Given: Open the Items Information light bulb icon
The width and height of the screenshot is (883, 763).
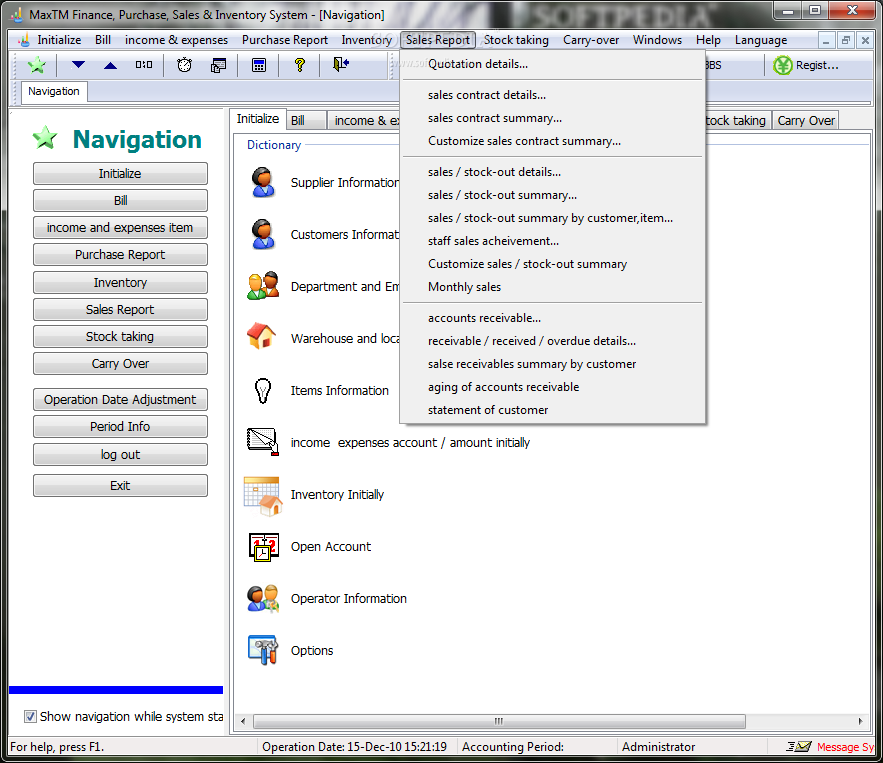Looking at the screenshot, I should pyautogui.click(x=262, y=390).
